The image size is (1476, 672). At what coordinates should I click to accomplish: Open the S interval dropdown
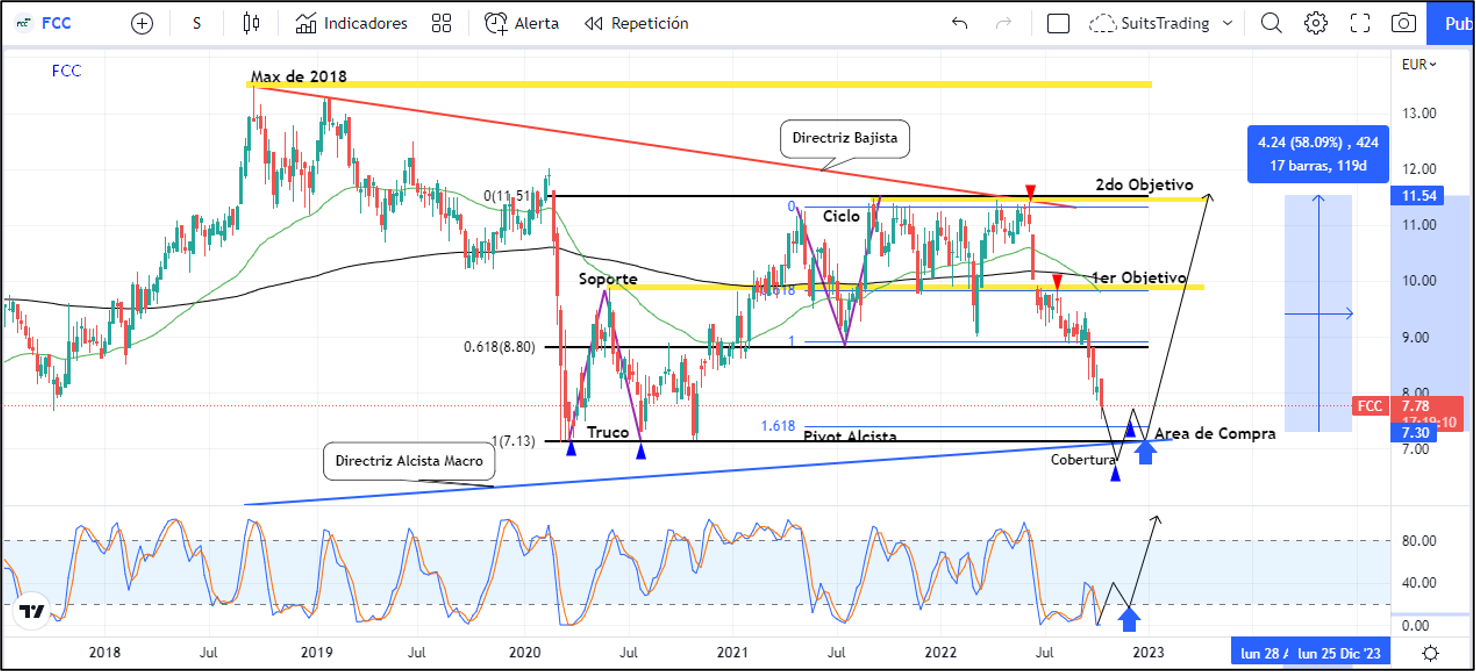tap(197, 23)
